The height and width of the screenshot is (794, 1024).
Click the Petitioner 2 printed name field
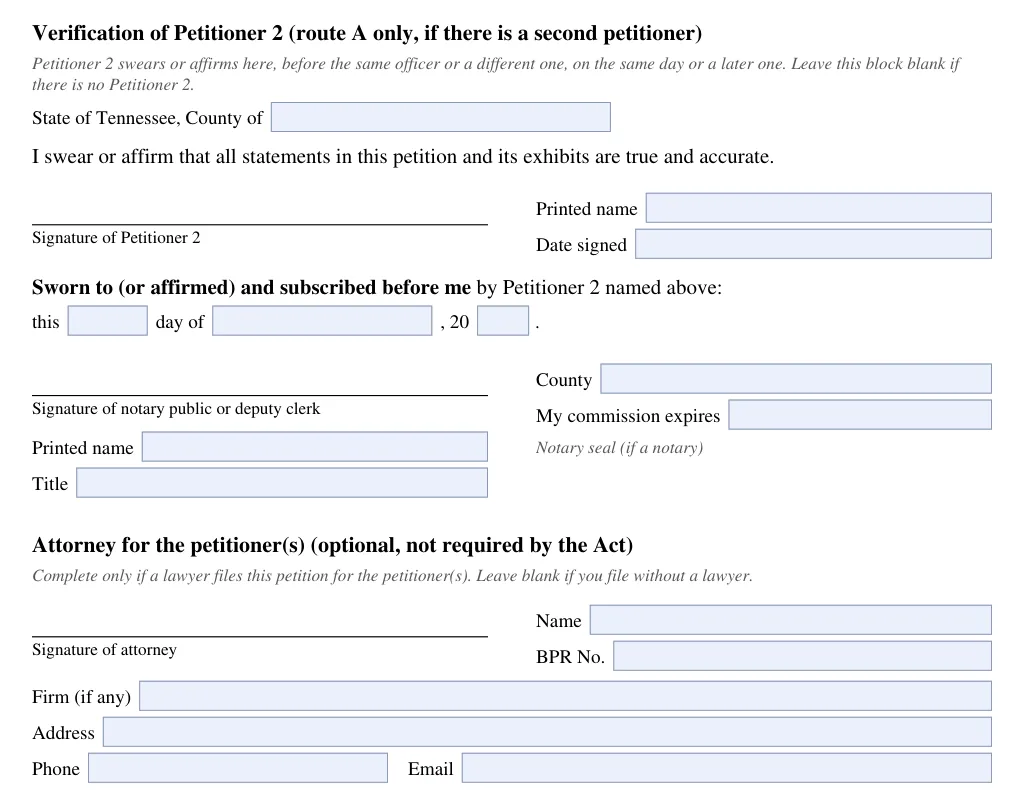coord(818,208)
